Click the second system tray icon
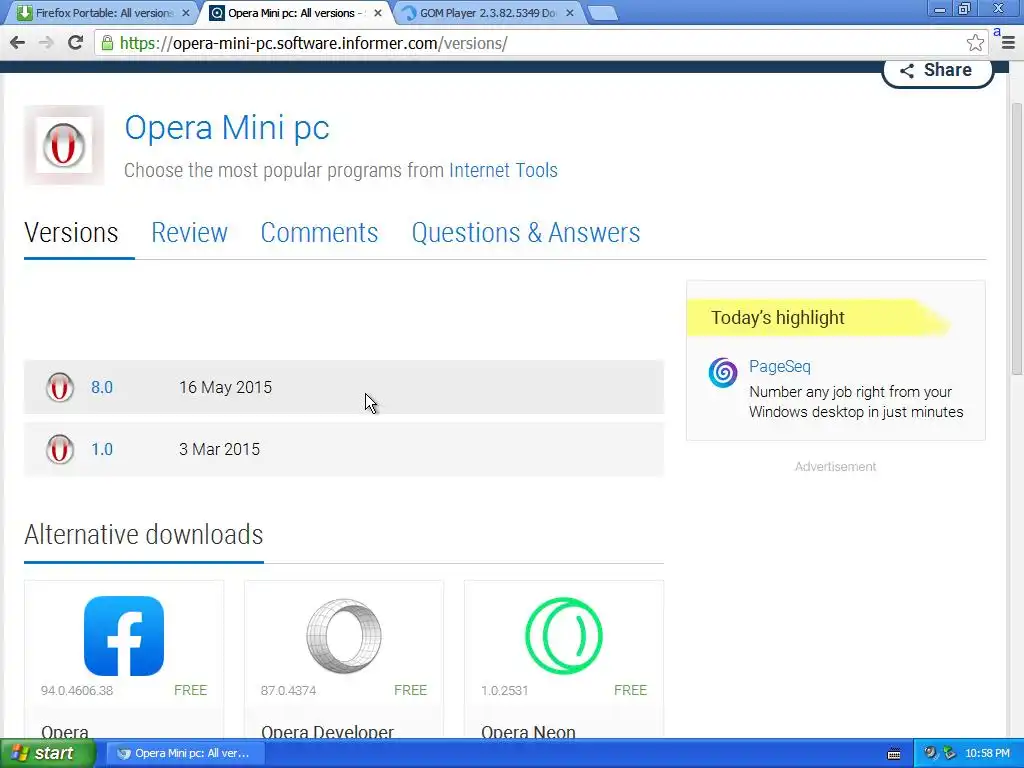The width and height of the screenshot is (1024, 768). click(950, 753)
